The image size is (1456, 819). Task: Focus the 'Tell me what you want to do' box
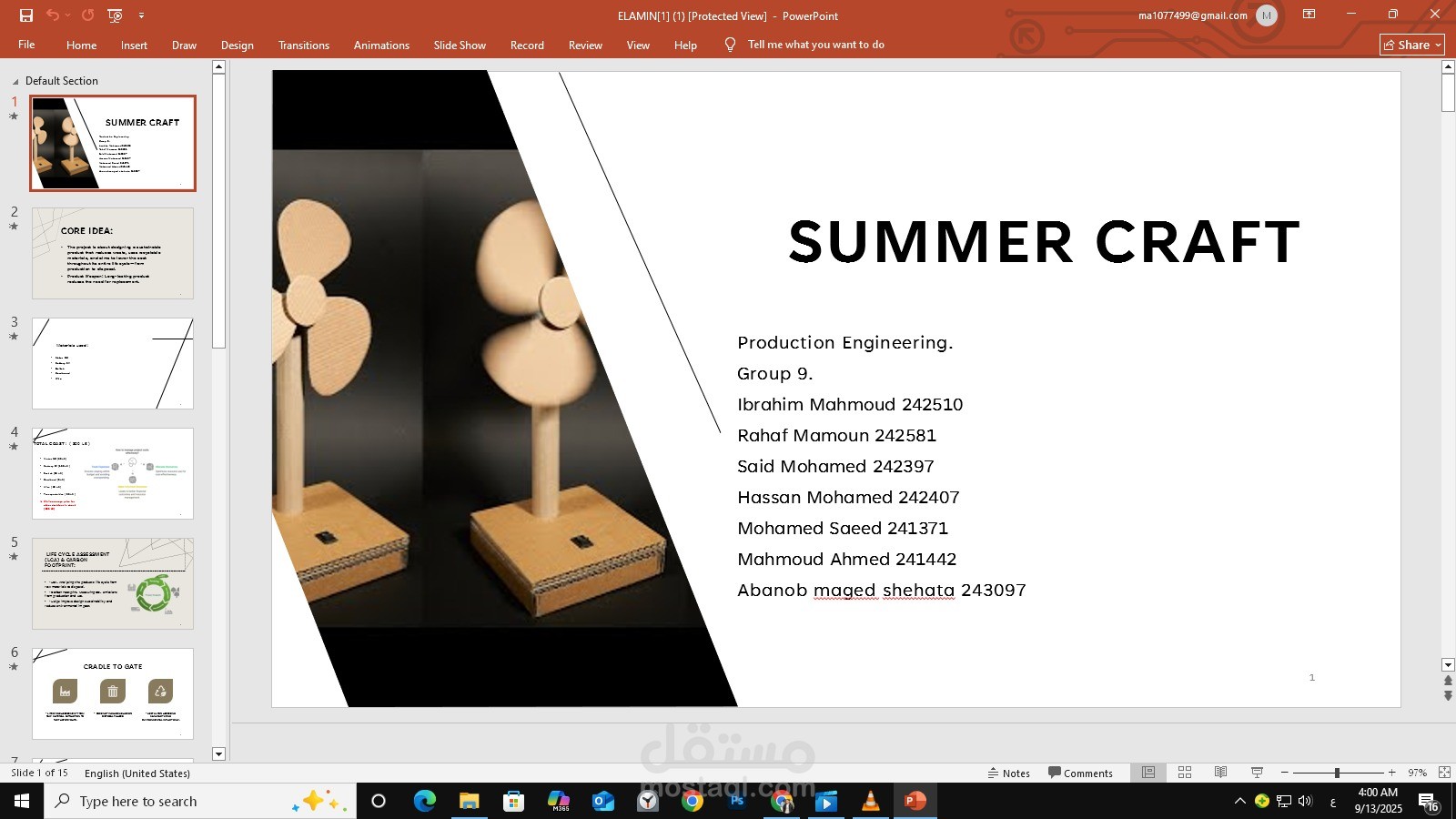click(x=815, y=45)
